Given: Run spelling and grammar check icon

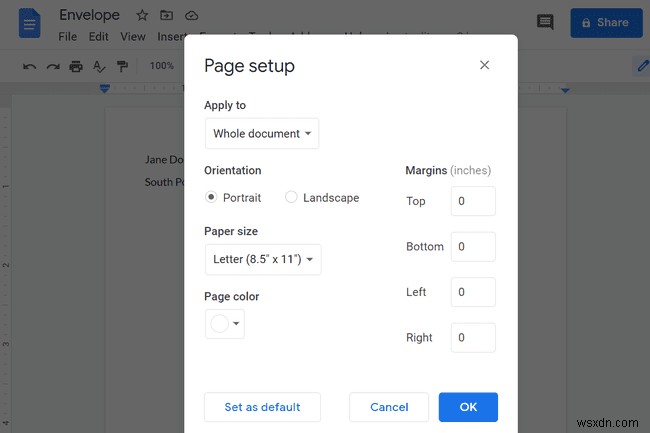Looking at the screenshot, I should (x=99, y=66).
